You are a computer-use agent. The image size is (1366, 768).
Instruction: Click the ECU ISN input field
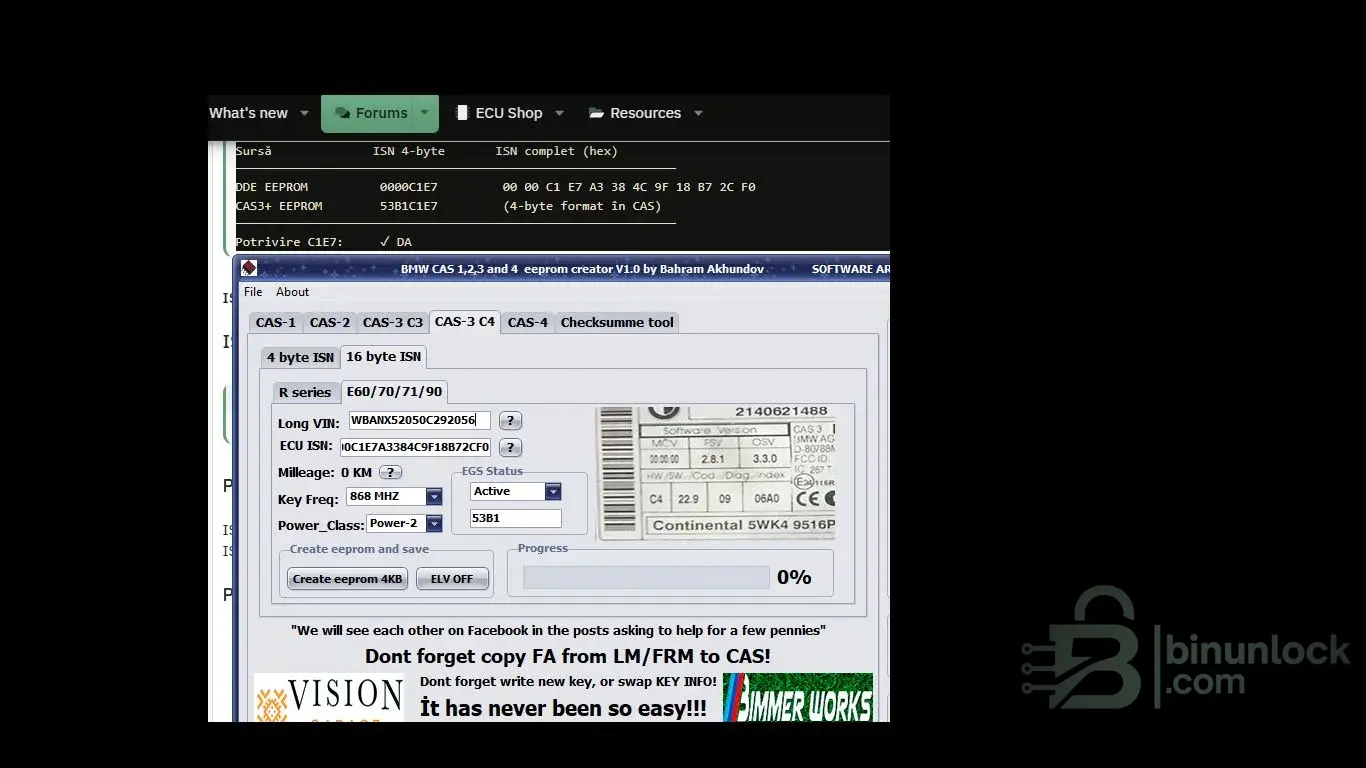416,447
